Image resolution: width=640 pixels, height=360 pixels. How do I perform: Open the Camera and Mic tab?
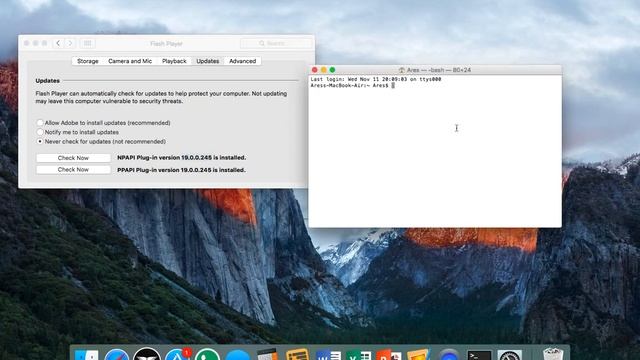coord(130,61)
